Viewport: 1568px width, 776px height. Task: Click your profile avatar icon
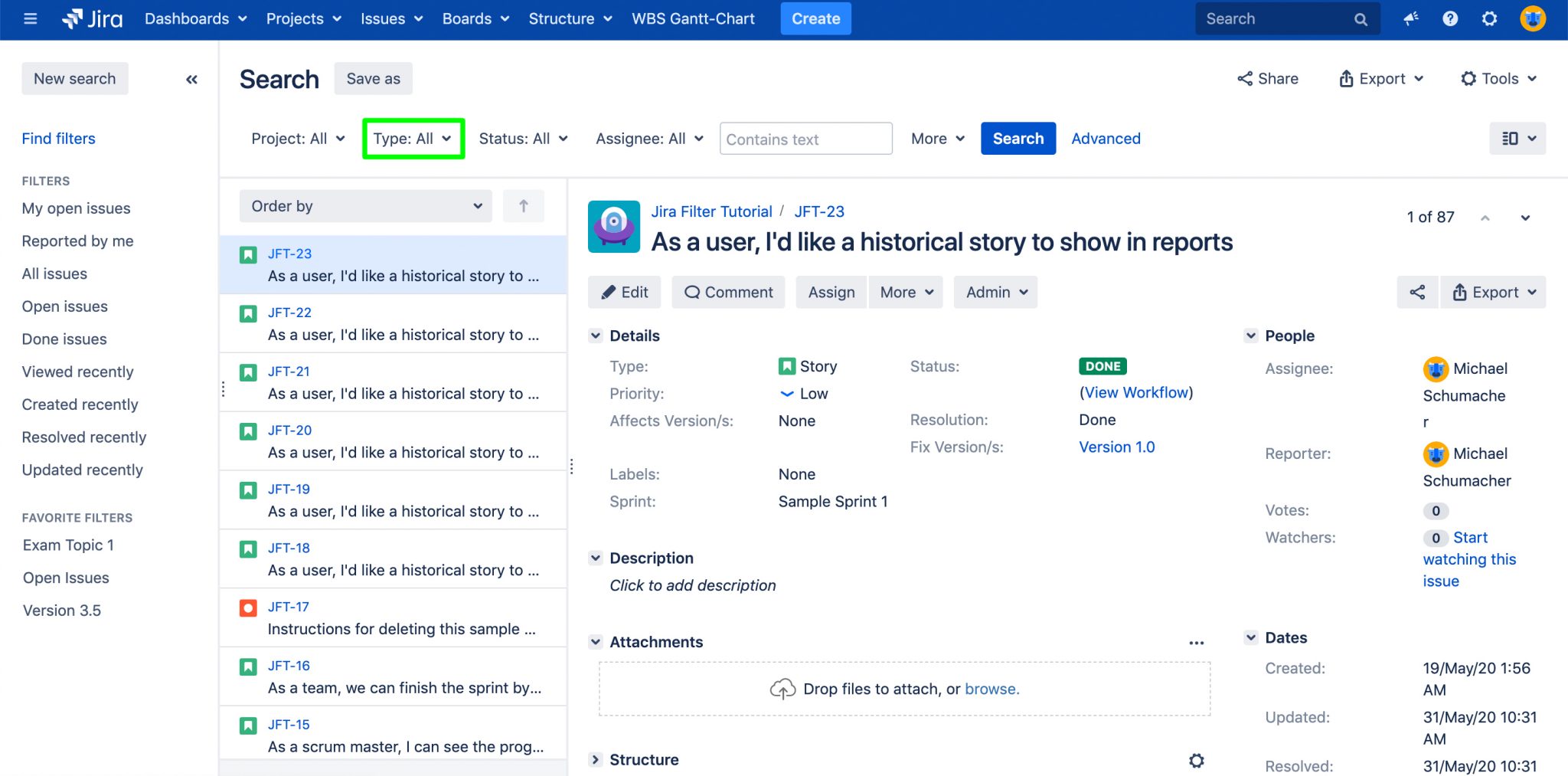(x=1531, y=18)
